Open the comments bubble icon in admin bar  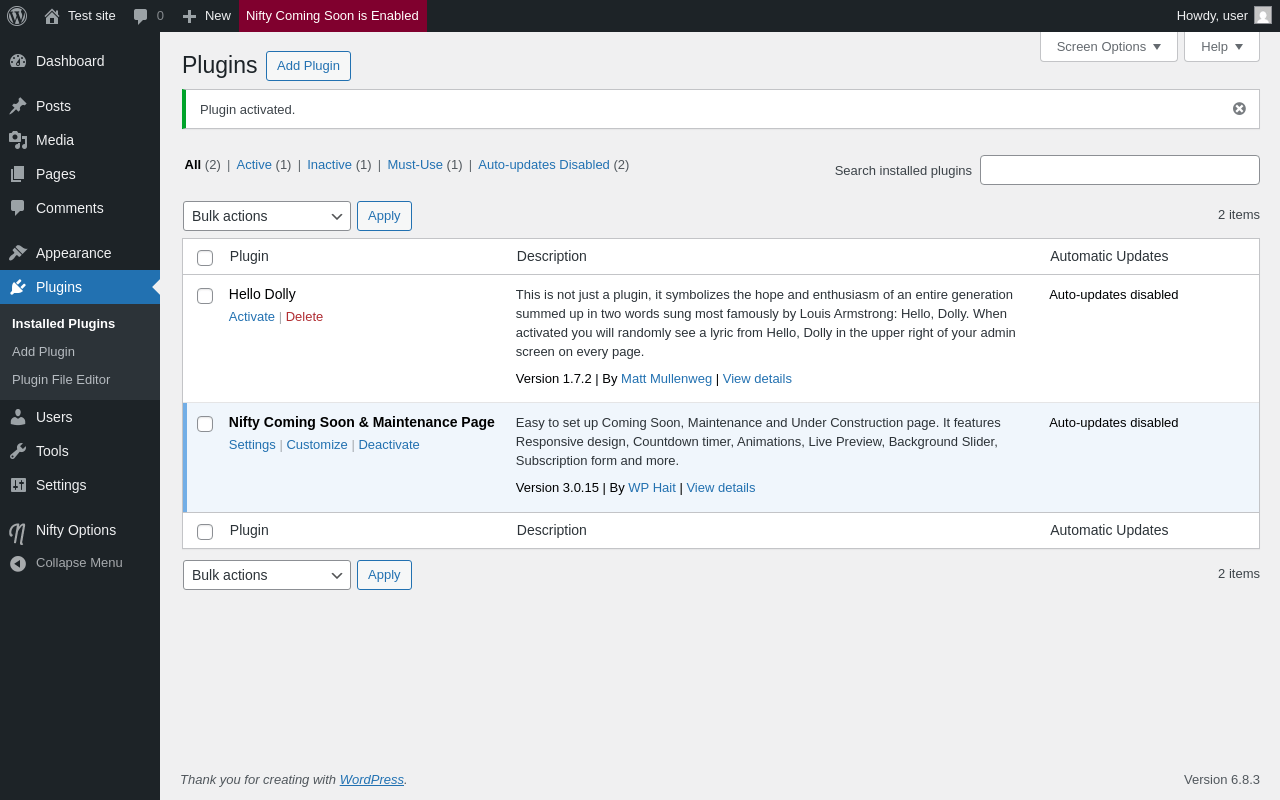[x=141, y=16]
